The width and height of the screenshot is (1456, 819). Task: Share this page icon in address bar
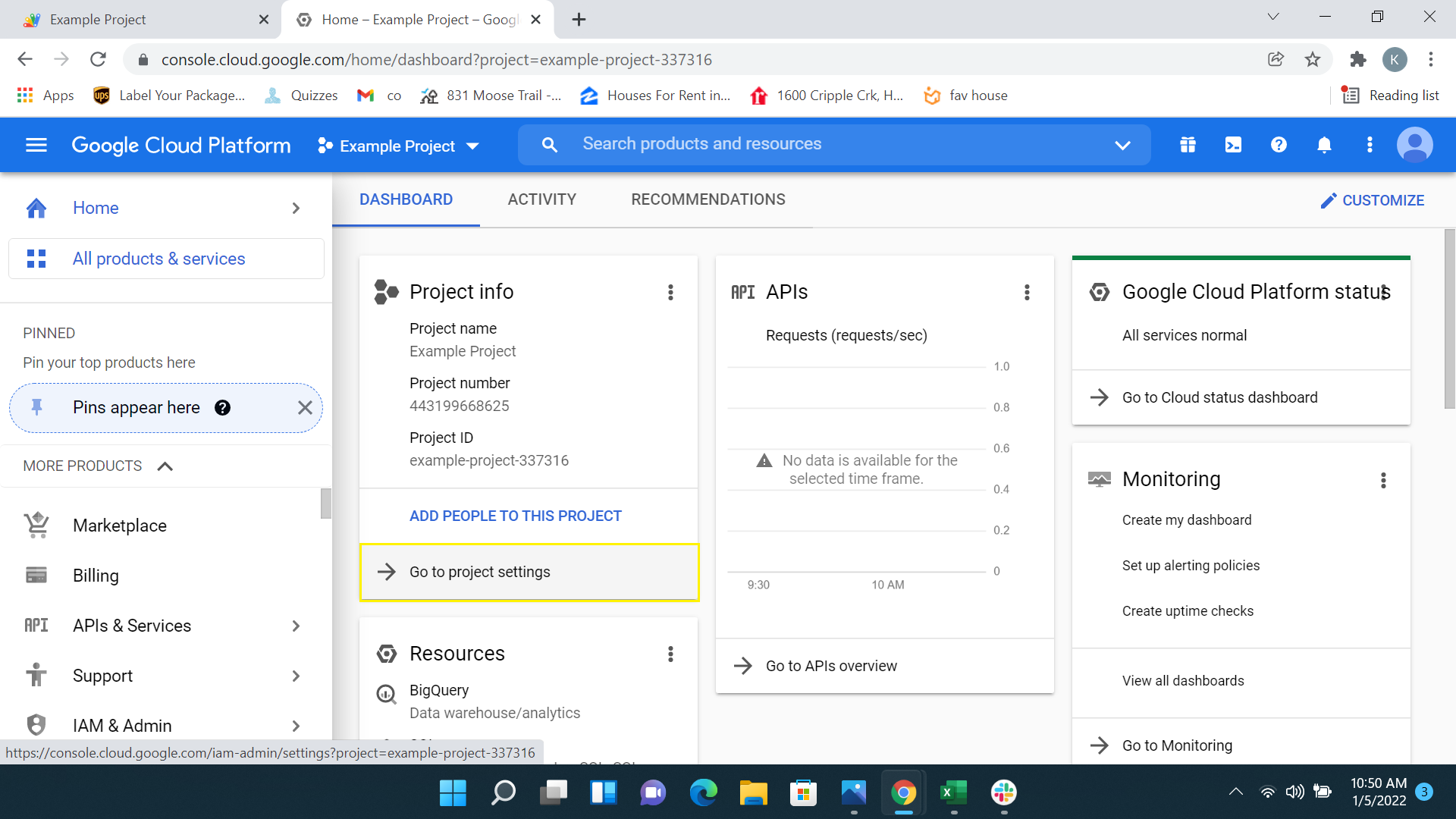tap(1276, 59)
